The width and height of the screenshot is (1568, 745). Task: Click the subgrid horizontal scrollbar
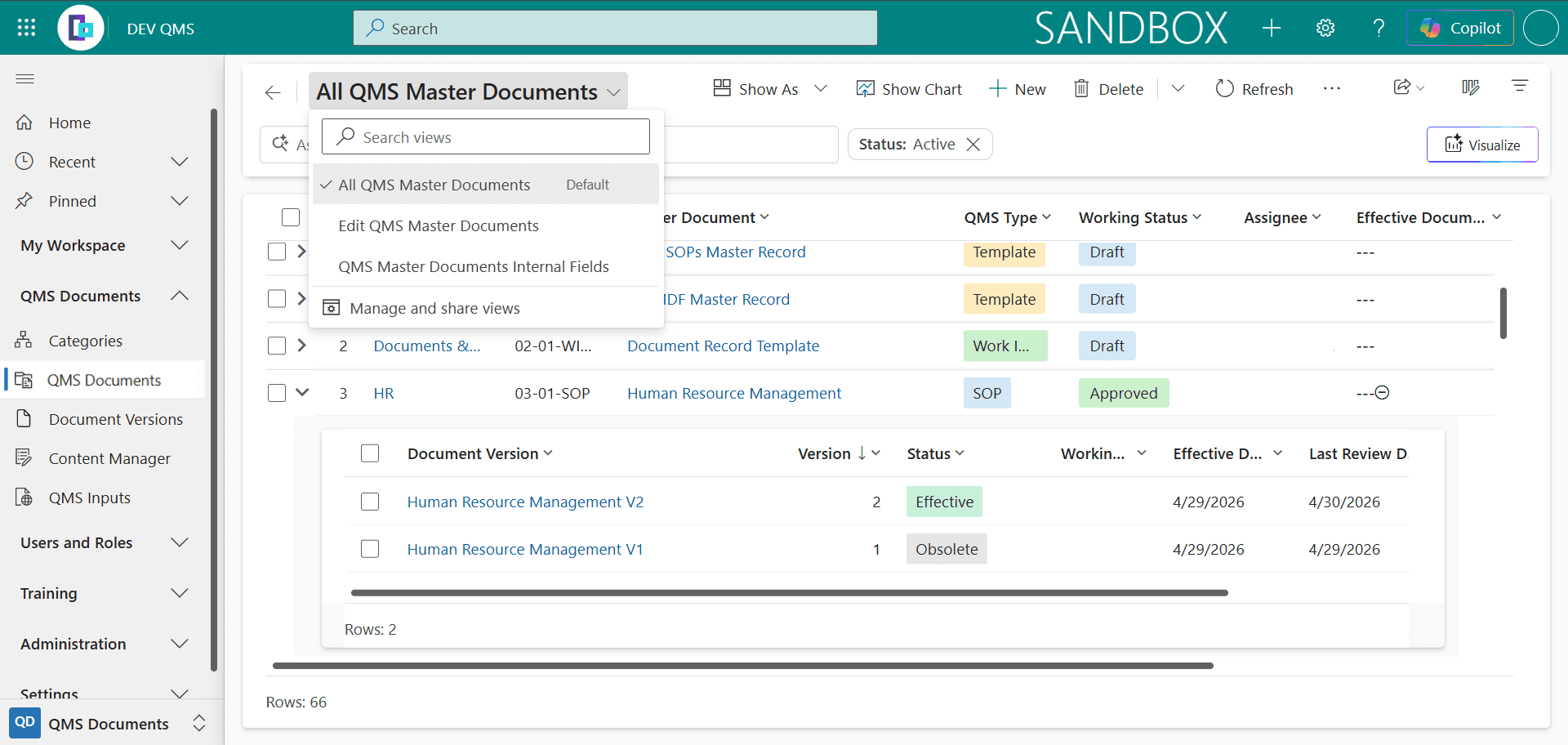(x=789, y=593)
